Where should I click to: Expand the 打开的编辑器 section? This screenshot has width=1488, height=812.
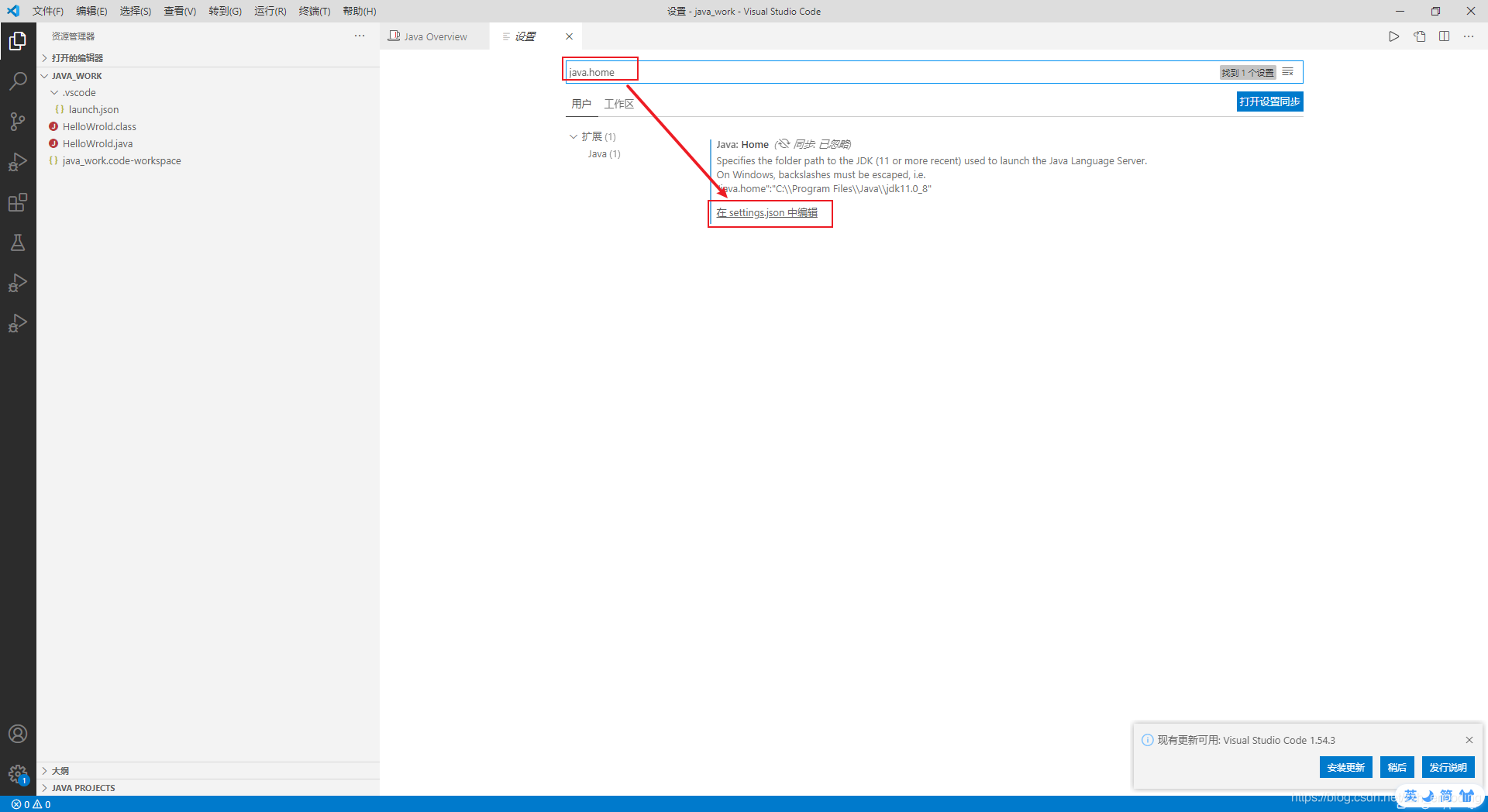[x=208, y=58]
